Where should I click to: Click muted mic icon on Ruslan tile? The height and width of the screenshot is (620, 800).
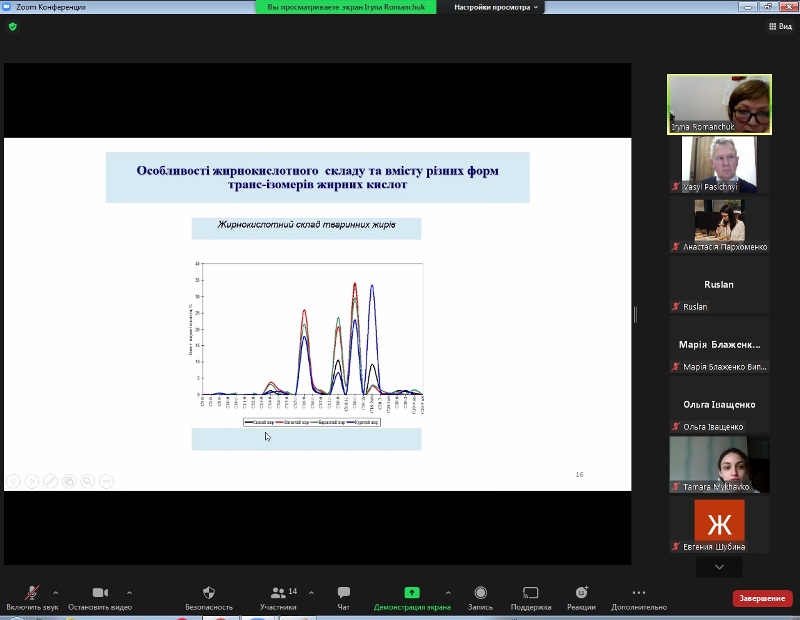tap(676, 307)
